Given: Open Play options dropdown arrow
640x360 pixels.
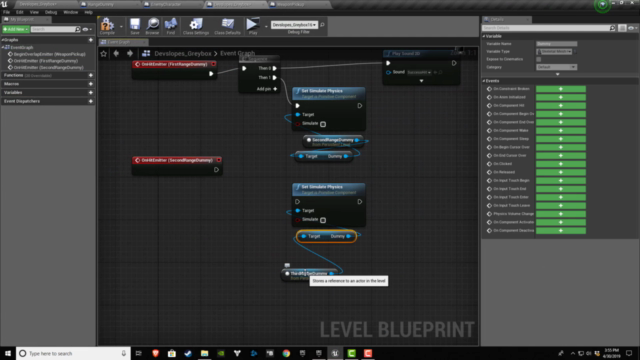Looking at the screenshot, I should pos(266,27).
